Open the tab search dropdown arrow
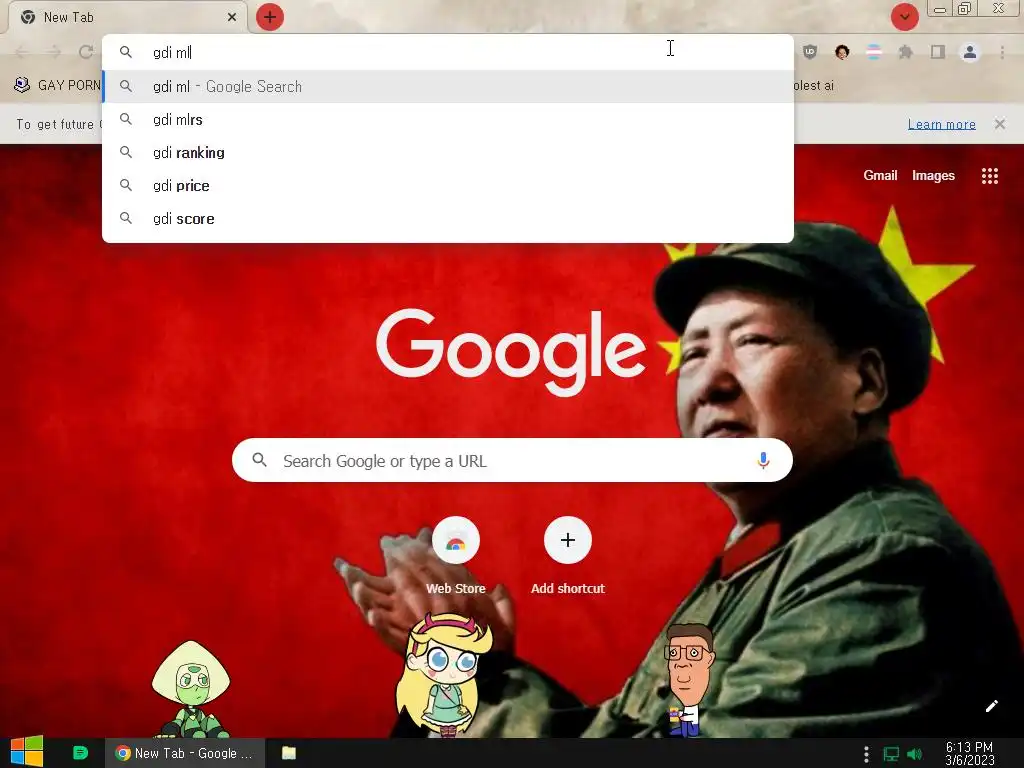This screenshot has width=1024, height=768. (904, 17)
